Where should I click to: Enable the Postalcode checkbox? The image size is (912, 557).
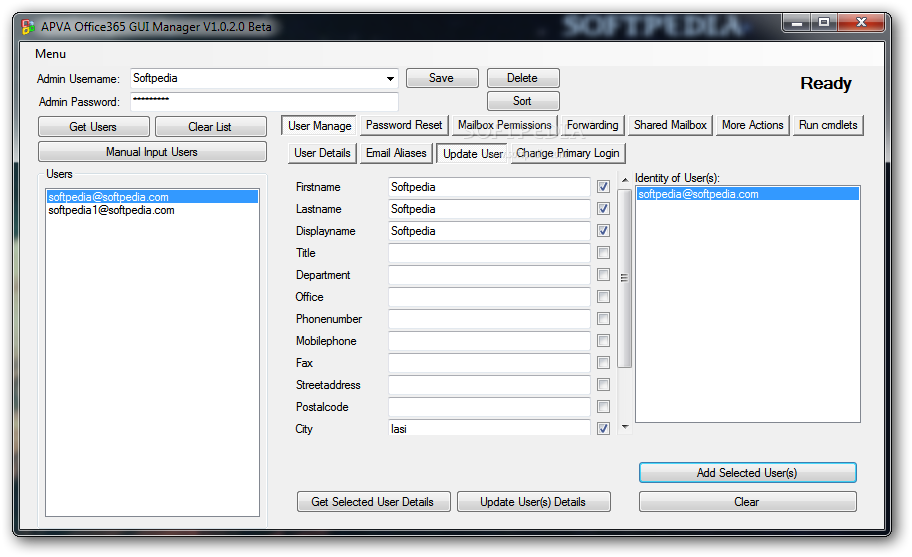pos(603,407)
